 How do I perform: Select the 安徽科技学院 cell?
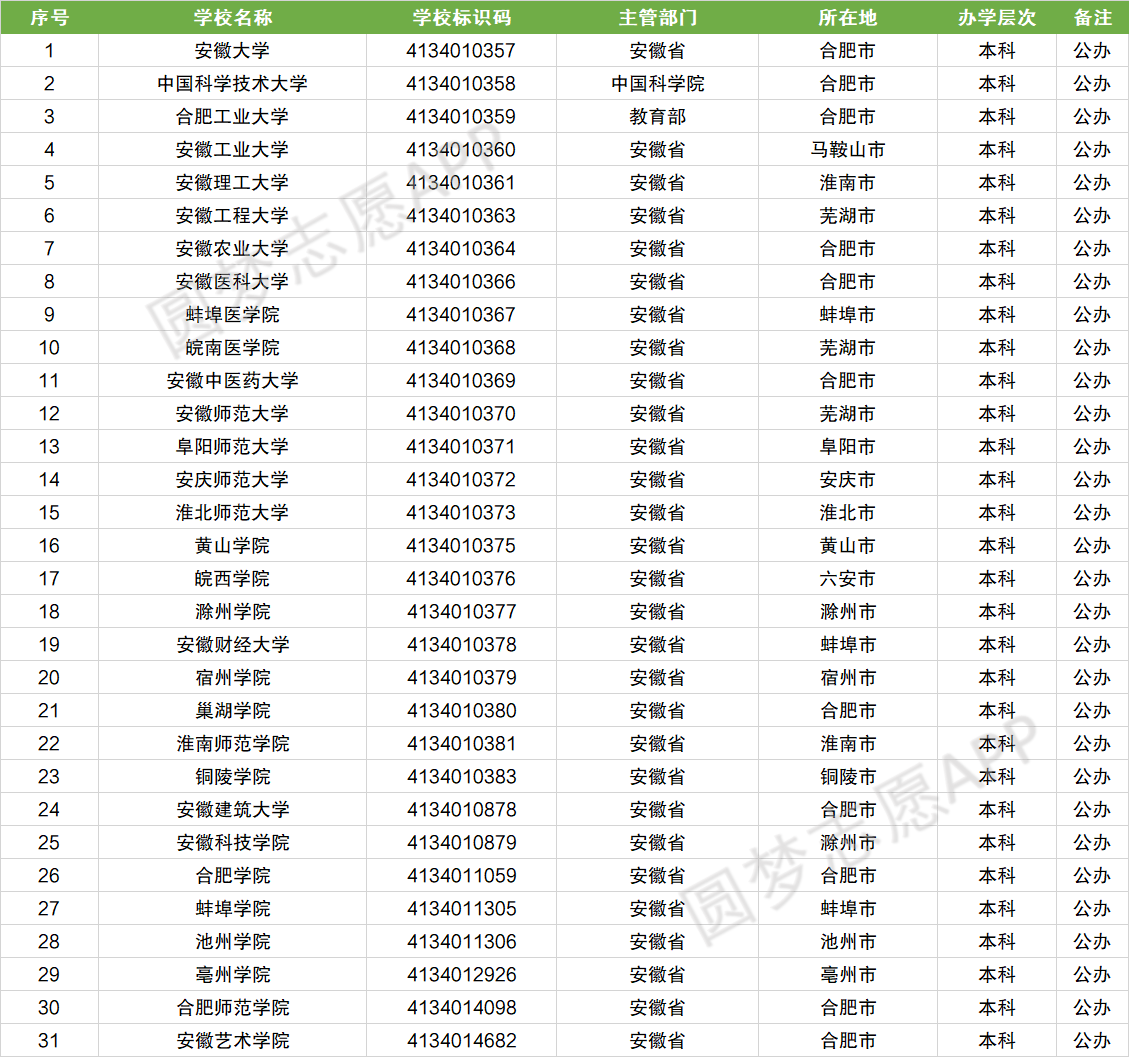[233, 842]
